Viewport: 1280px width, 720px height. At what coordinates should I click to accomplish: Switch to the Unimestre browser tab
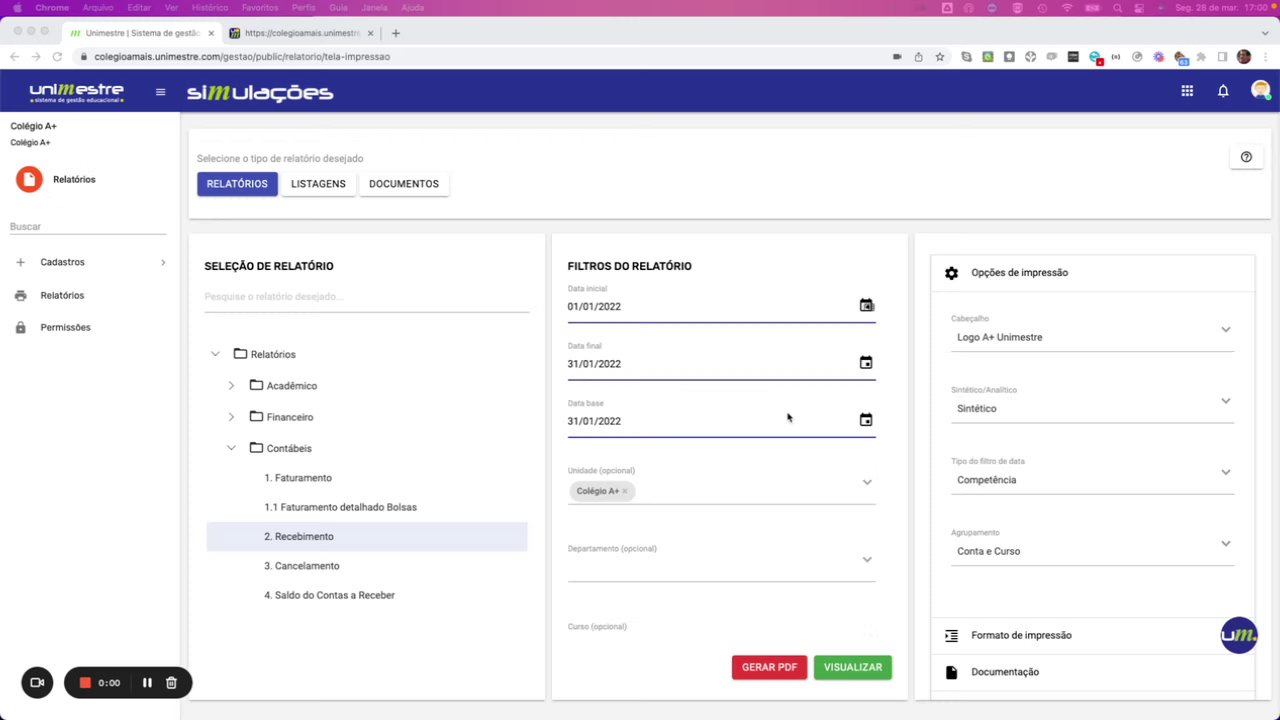141,33
